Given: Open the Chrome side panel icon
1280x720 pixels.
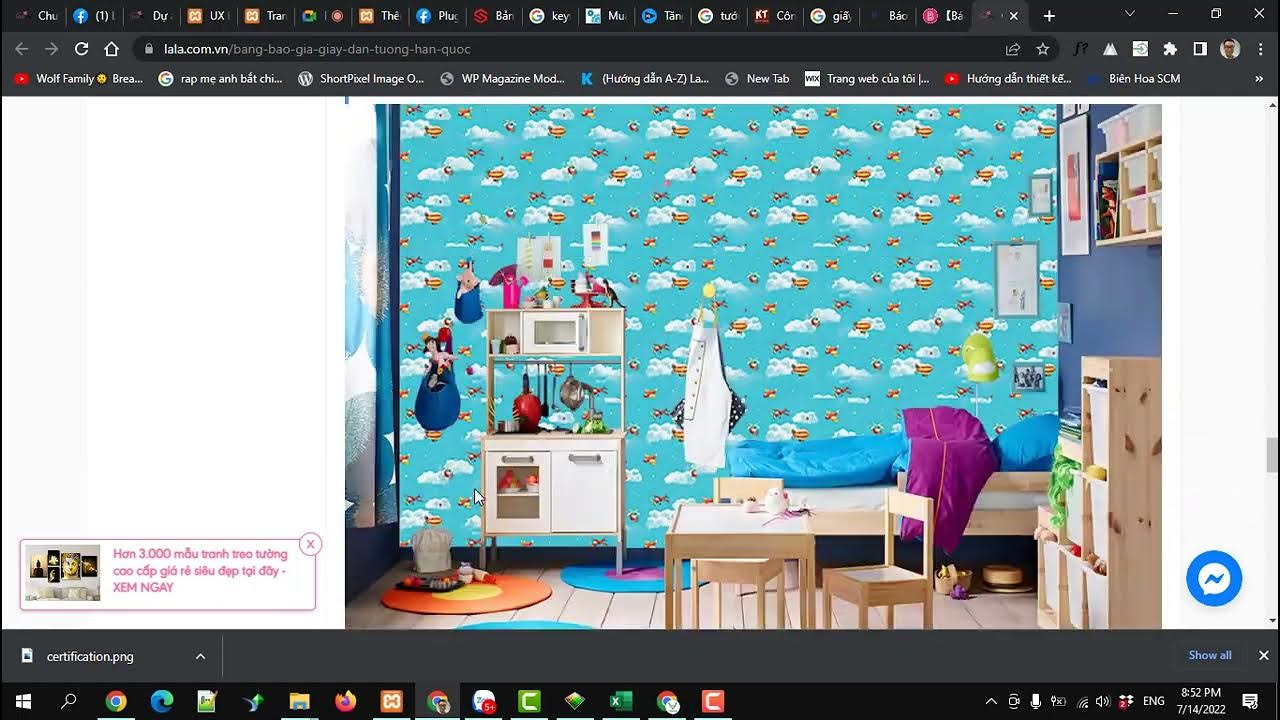Looking at the screenshot, I should click(x=1200, y=49).
